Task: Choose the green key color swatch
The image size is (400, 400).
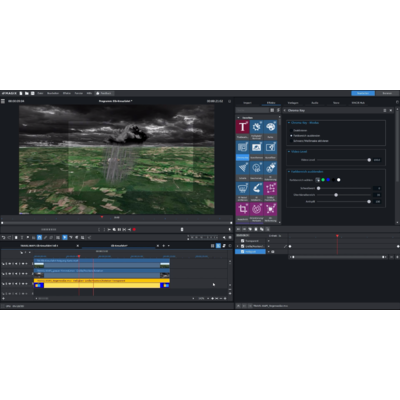Action: (x=323, y=180)
